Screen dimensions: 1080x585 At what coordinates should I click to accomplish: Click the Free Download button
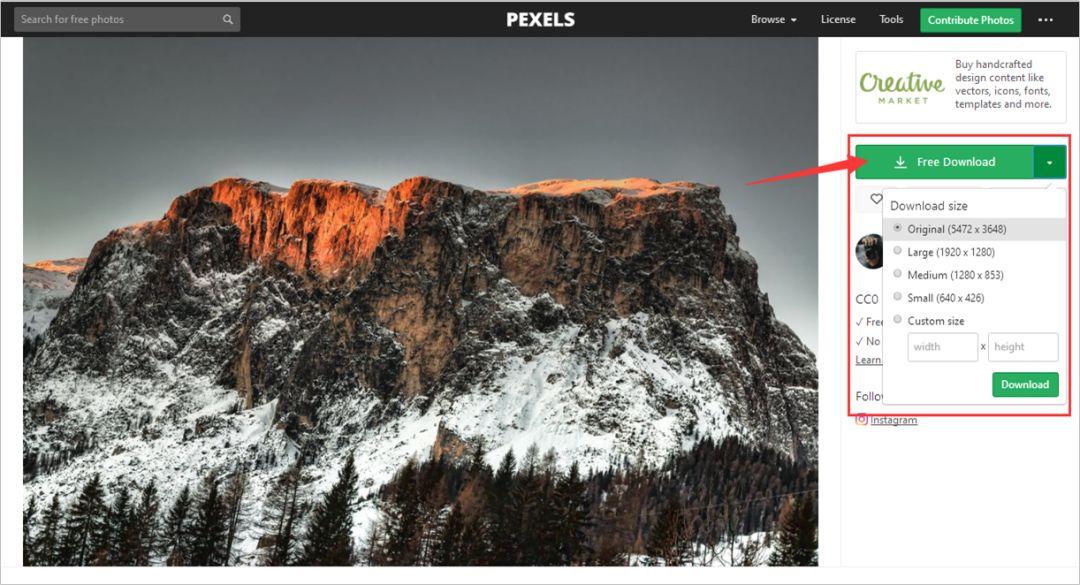pyautogui.click(x=944, y=162)
